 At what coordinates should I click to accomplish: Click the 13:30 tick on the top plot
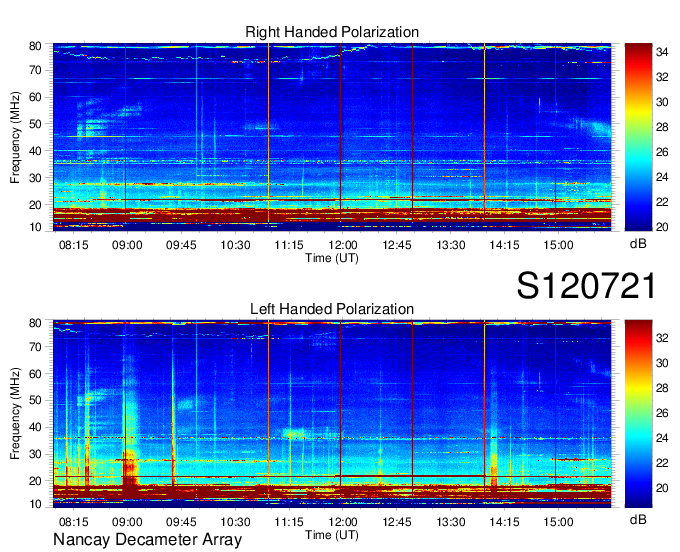click(x=451, y=245)
